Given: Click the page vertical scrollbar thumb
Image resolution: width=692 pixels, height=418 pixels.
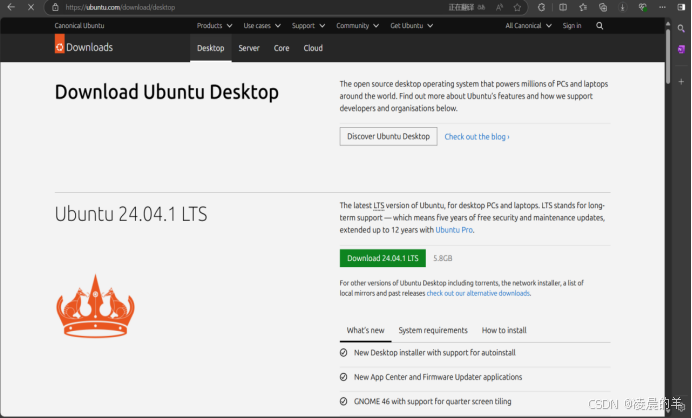Looking at the screenshot, I should pos(668,55).
